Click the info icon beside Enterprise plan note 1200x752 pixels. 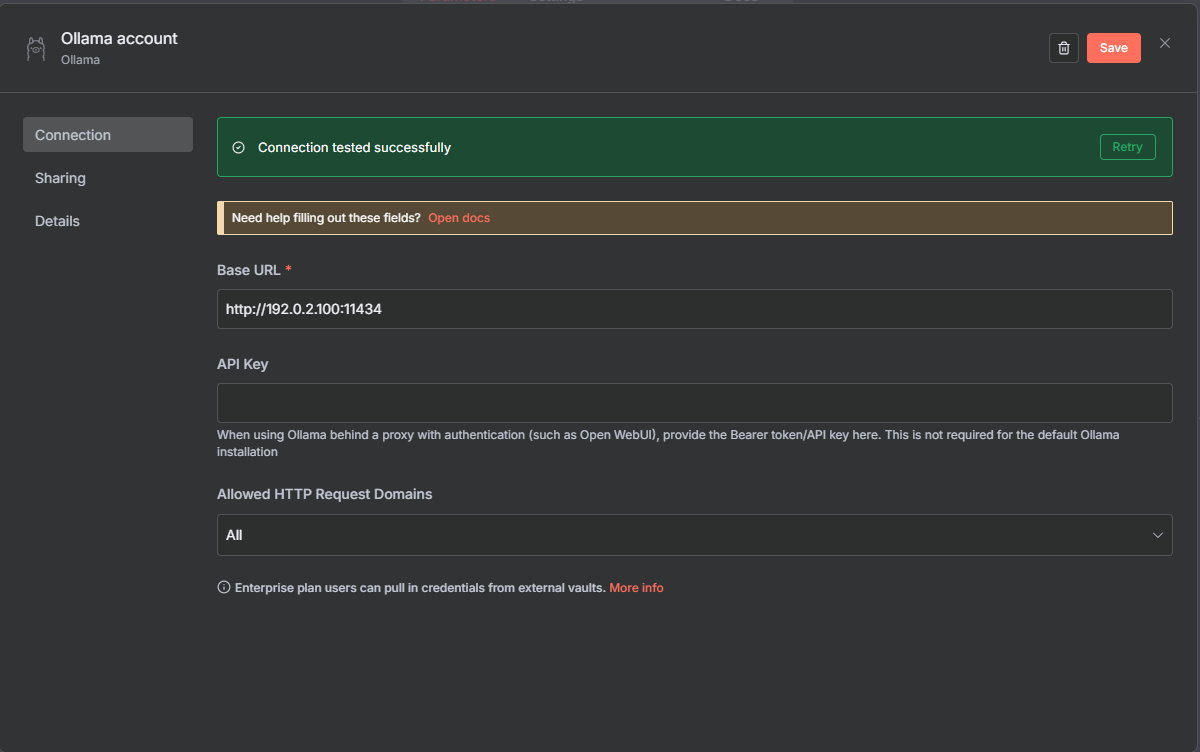tap(224, 588)
